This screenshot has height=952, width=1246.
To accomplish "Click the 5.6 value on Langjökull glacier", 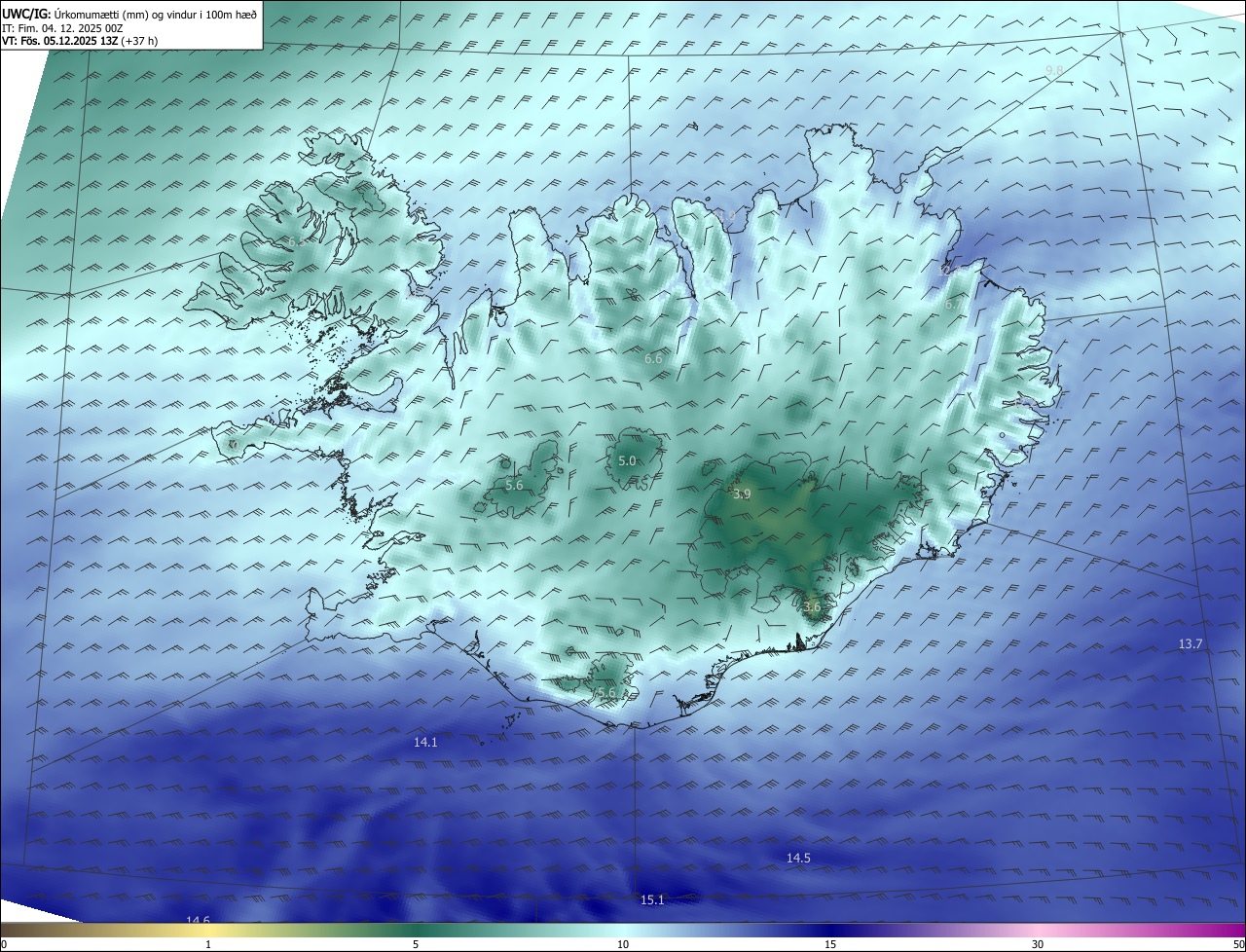I will tap(514, 485).
